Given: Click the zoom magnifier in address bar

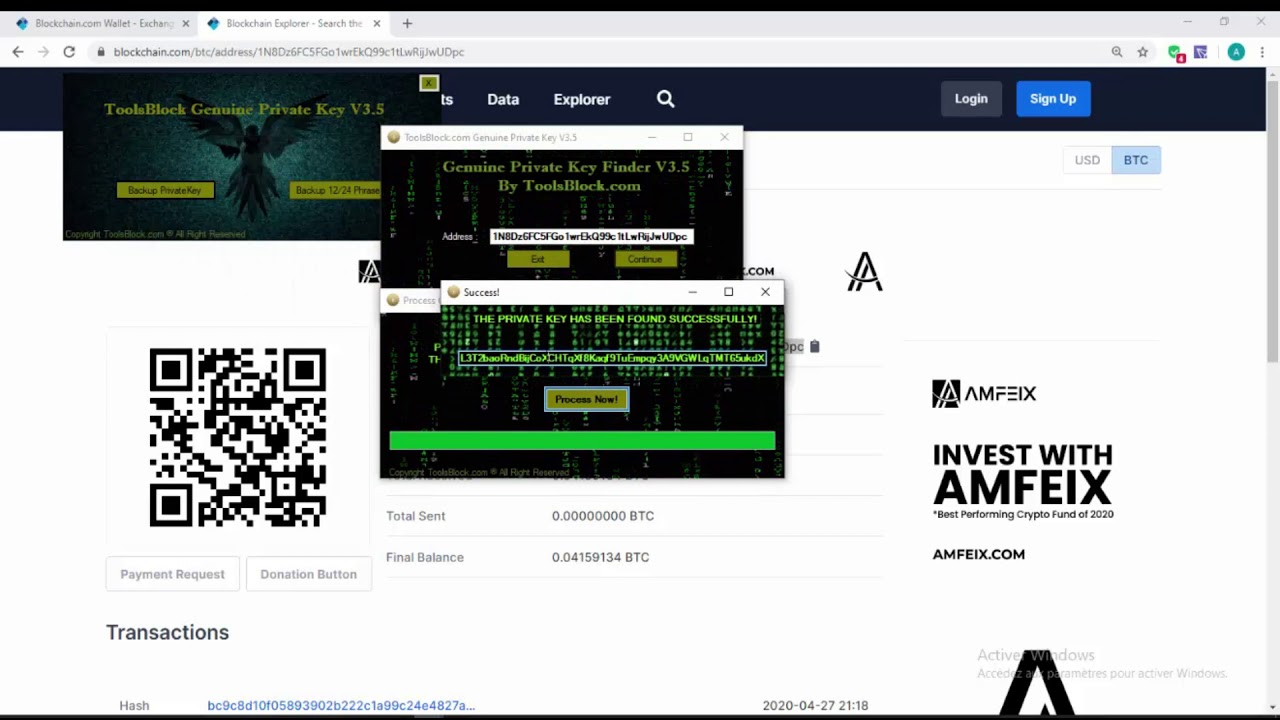Looking at the screenshot, I should click(1117, 52).
